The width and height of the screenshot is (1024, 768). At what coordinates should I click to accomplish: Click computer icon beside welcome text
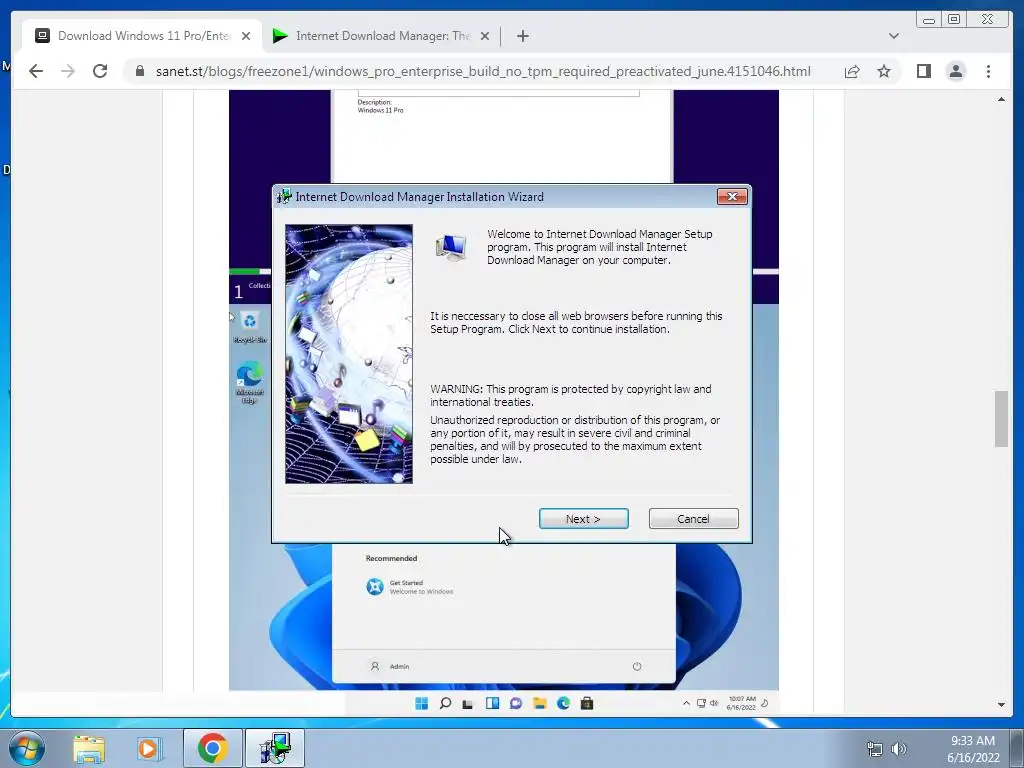451,248
